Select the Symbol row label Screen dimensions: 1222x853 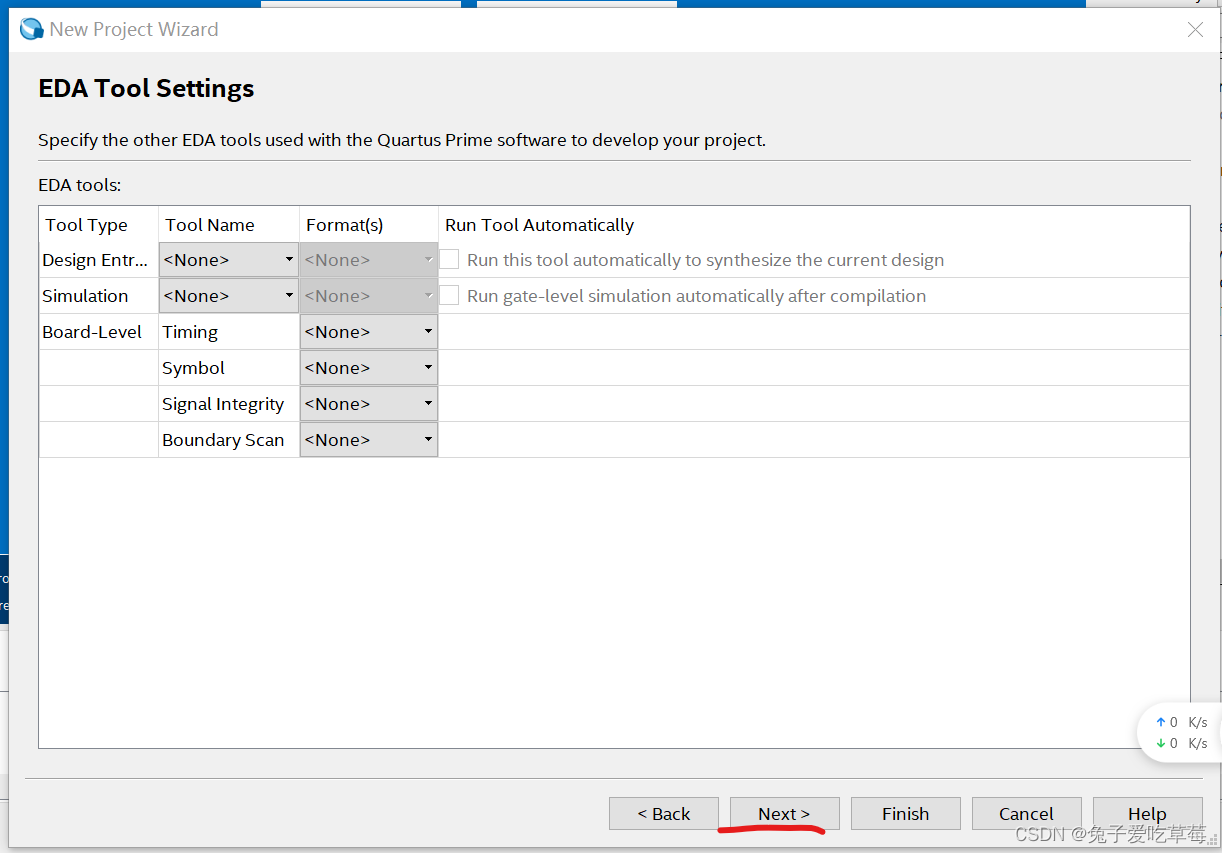click(x=229, y=368)
